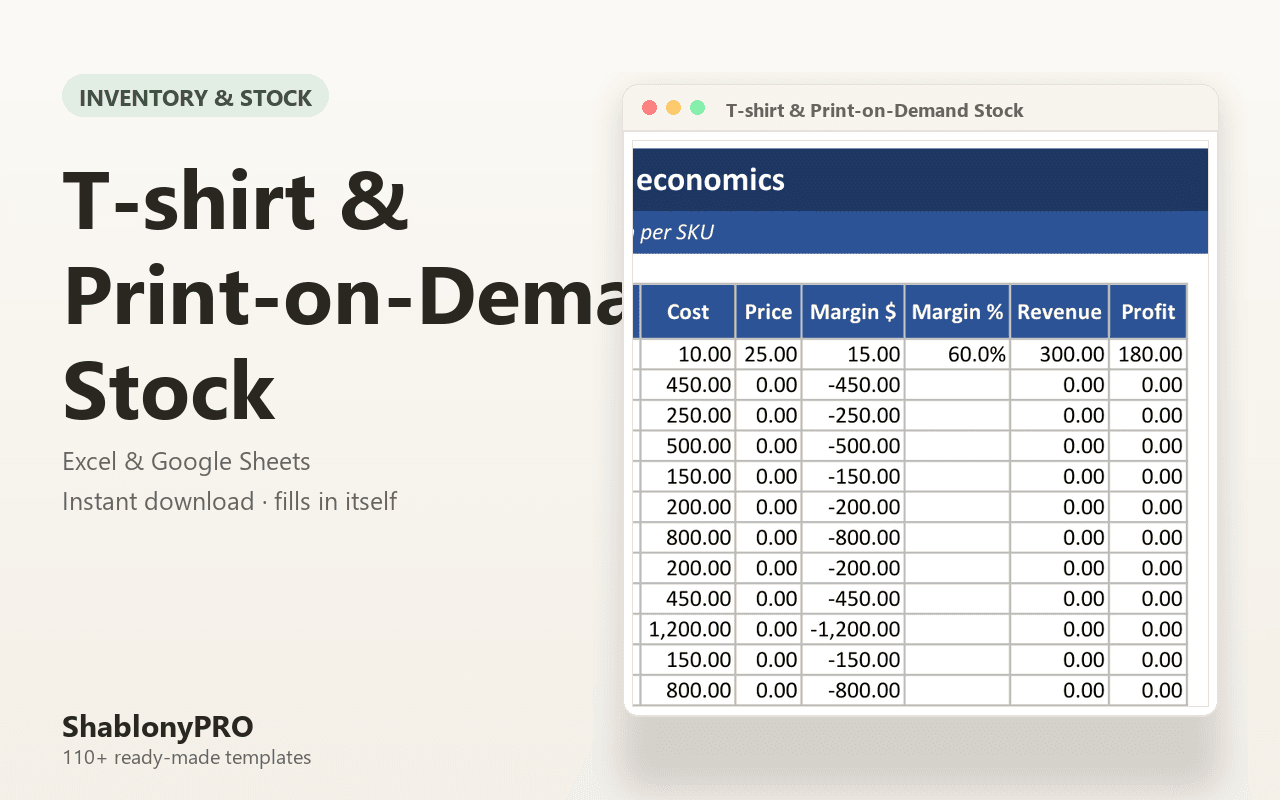Click the Excel & Google Sheets line
This screenshot has height=800, width=1280.
tap(186, 462)
